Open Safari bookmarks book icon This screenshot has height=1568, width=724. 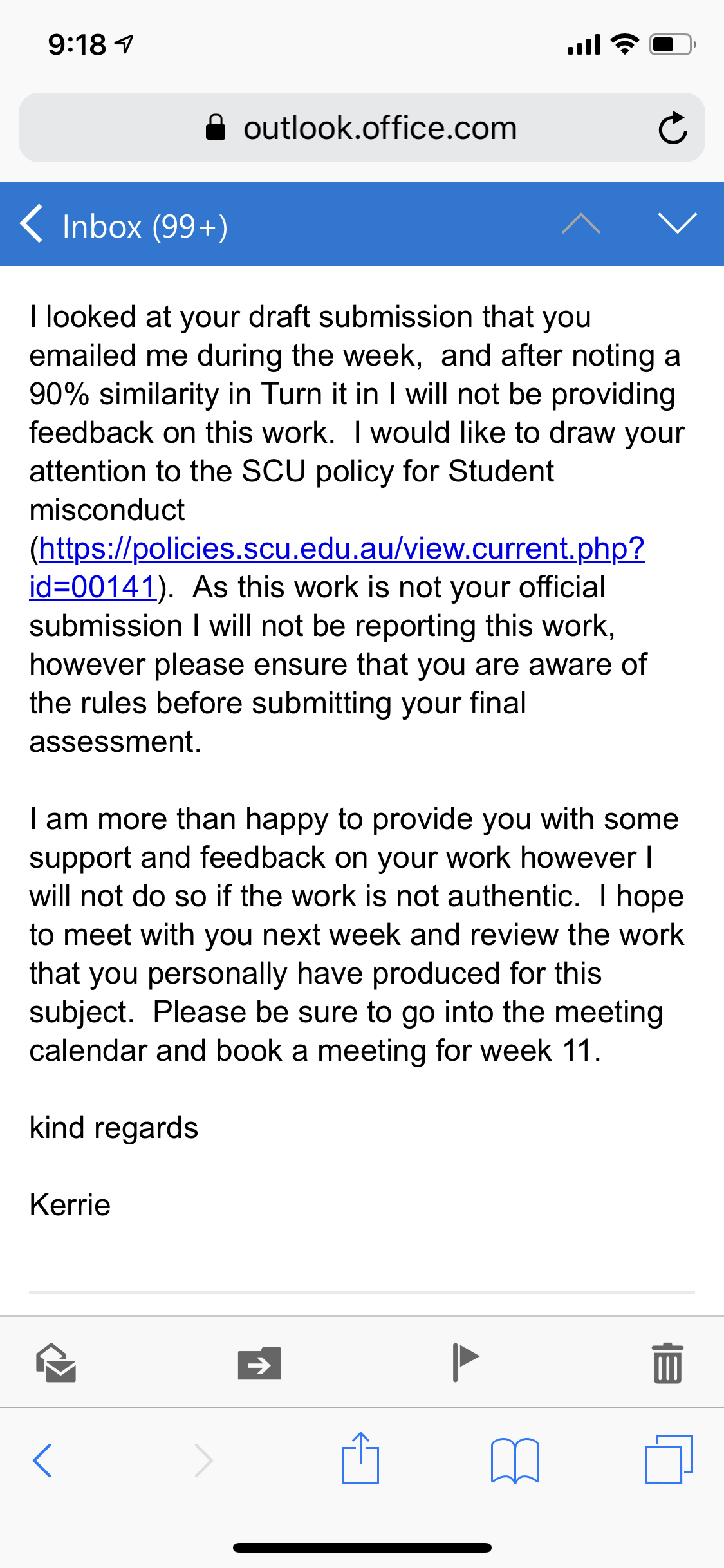pos(515,1460)
